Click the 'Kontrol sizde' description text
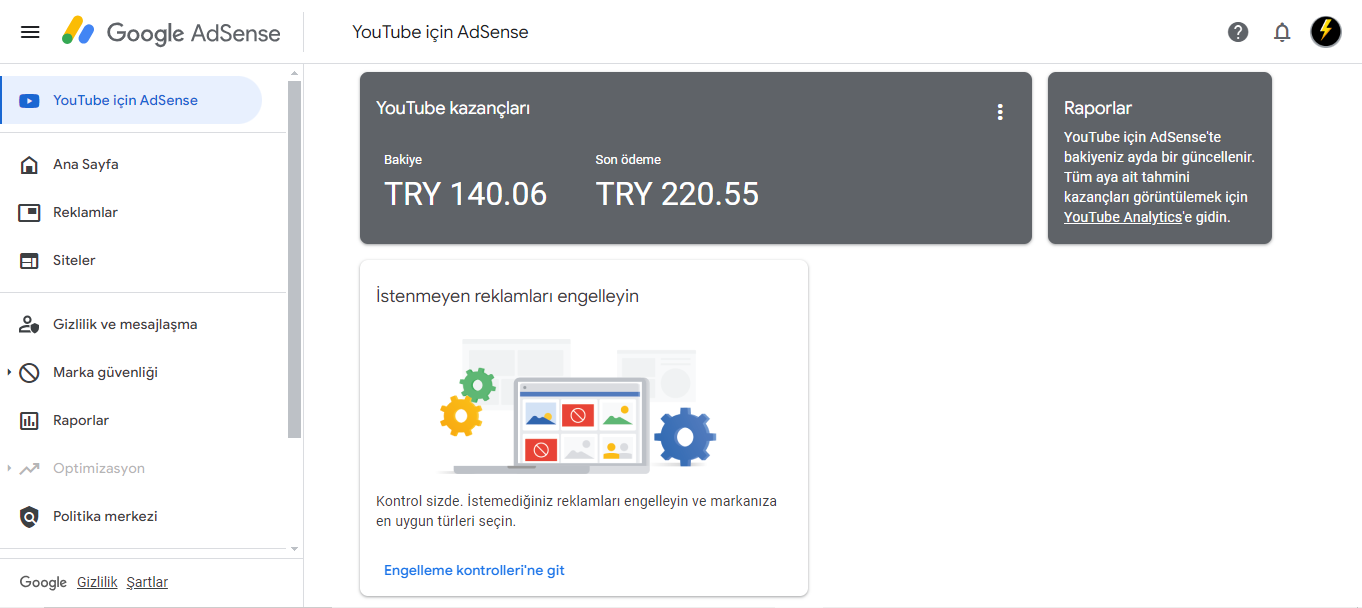The width and height of the screenshot is (1362, 608). pos(576,511)
